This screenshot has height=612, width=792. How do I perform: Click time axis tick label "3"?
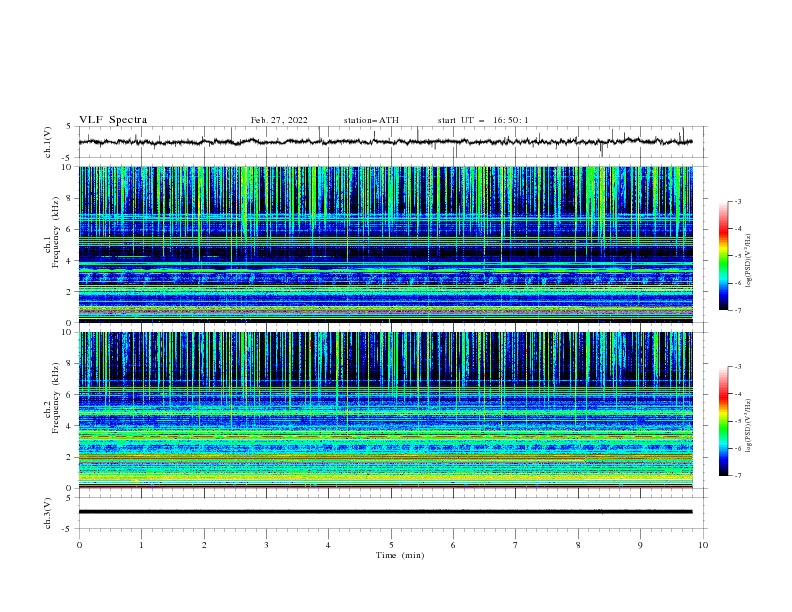(x=266, y=545)
